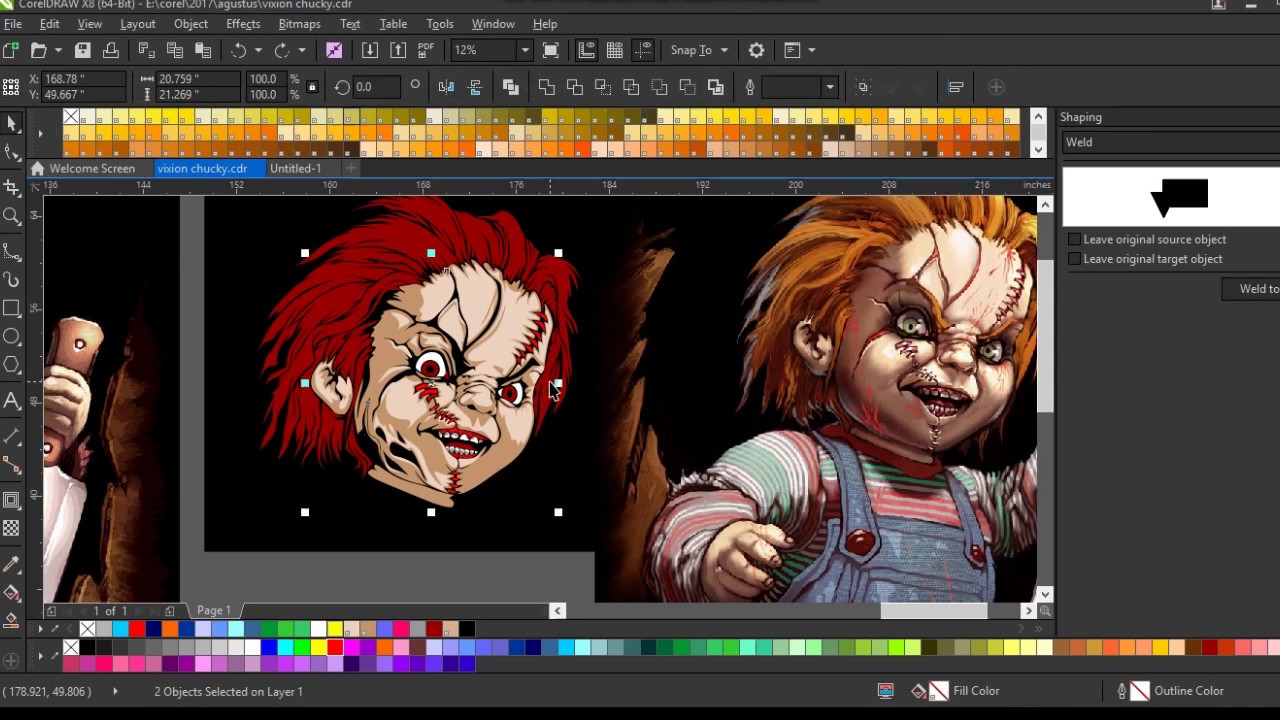Publish to PDF icon
This screenshot has width=1280, height=720.
tap(426, 50)
